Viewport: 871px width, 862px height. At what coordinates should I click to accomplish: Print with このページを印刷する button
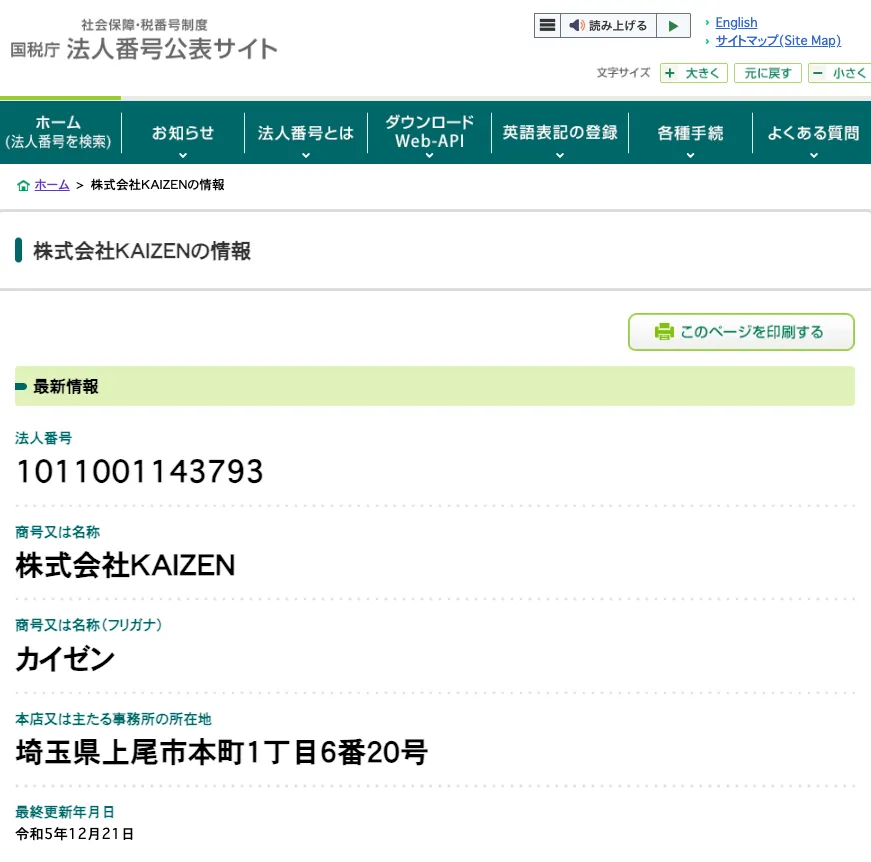(x=741, y=332)
